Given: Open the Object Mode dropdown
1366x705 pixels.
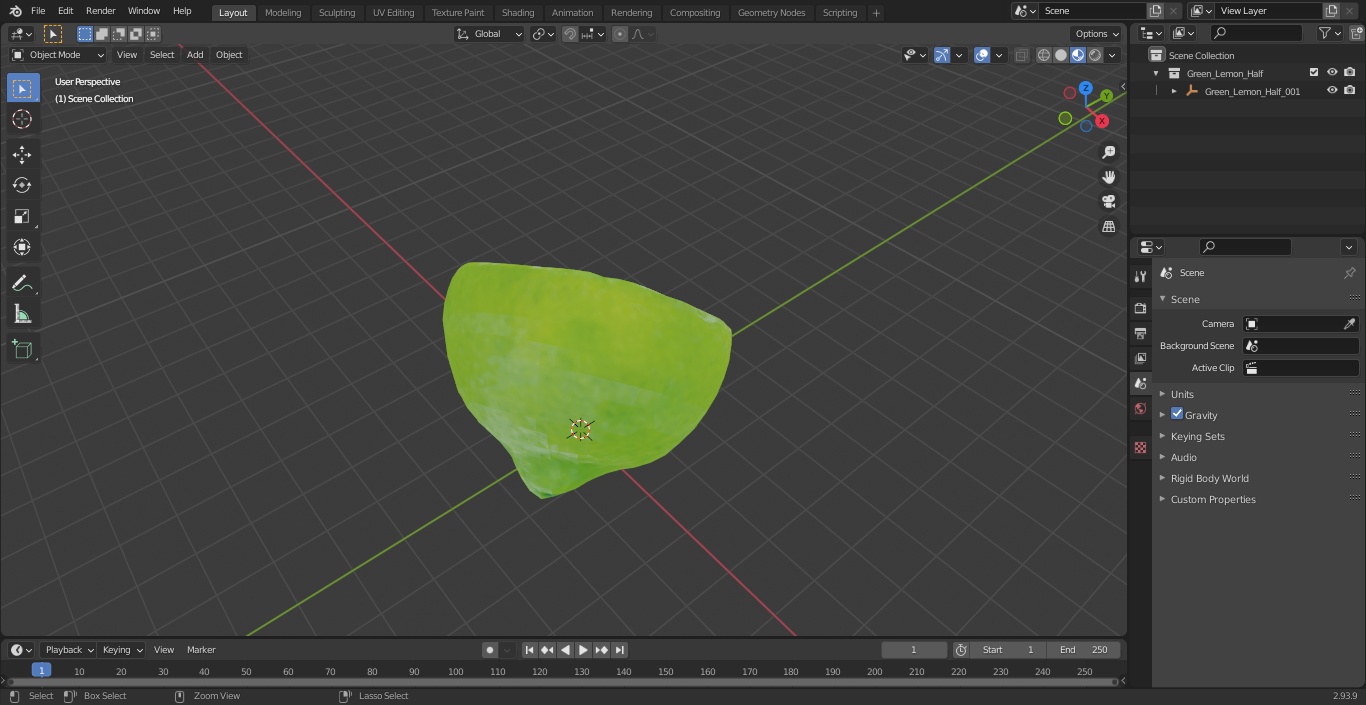Looking at the screenshot, I should click(58, 55).
